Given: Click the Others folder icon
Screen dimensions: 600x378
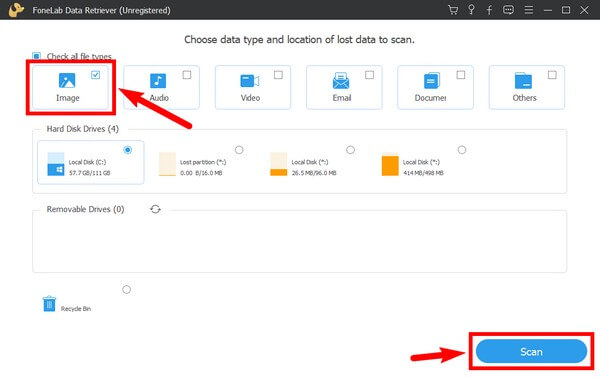Looking at the screenshot, I should 523,81.
